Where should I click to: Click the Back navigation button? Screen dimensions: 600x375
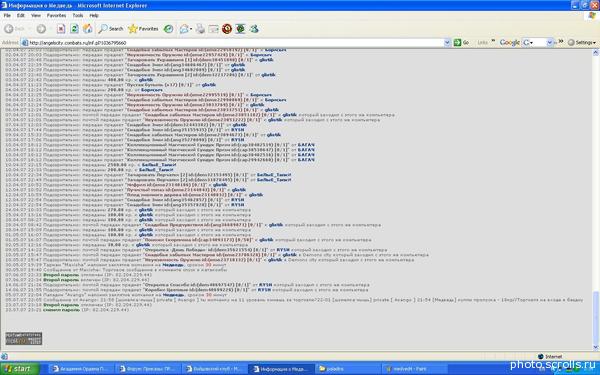tap(15, 29)
